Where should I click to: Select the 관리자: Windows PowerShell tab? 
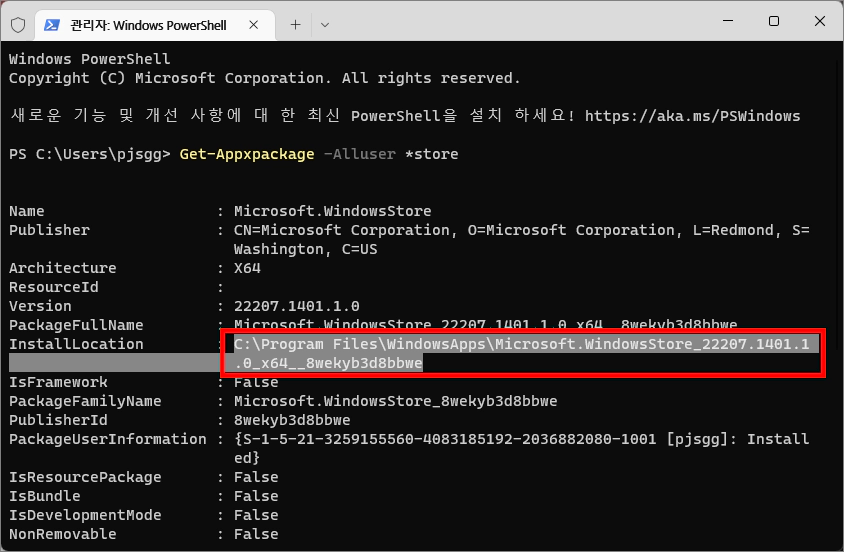click(155, 25)
